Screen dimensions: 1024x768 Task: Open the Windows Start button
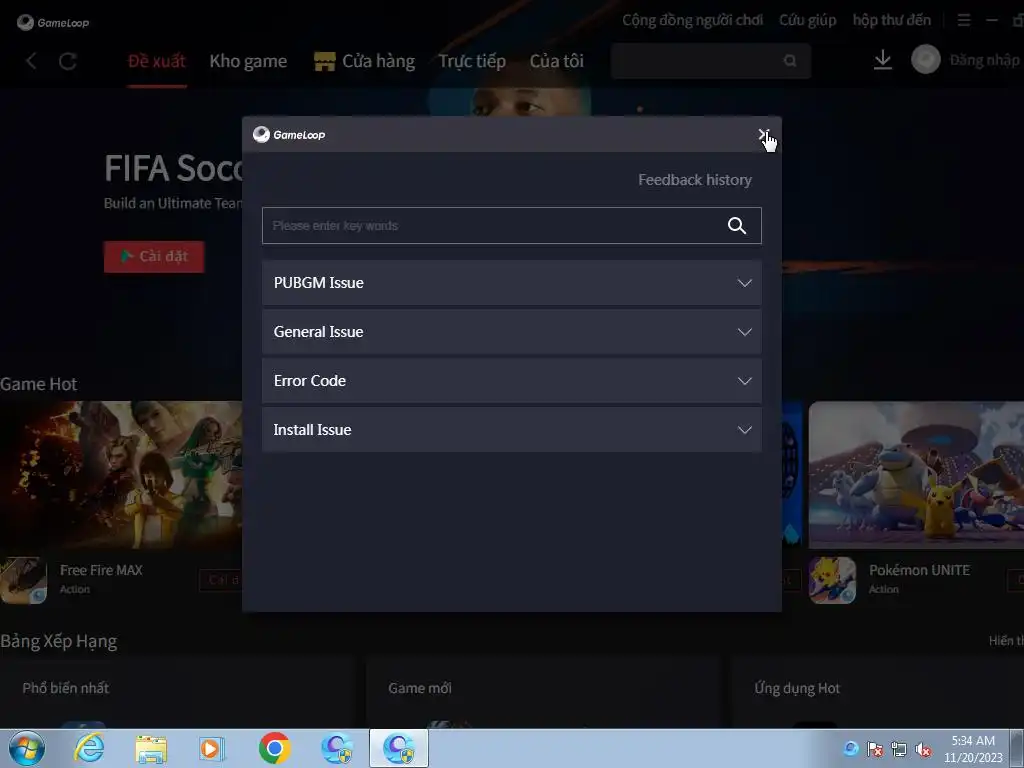(27, 748)
